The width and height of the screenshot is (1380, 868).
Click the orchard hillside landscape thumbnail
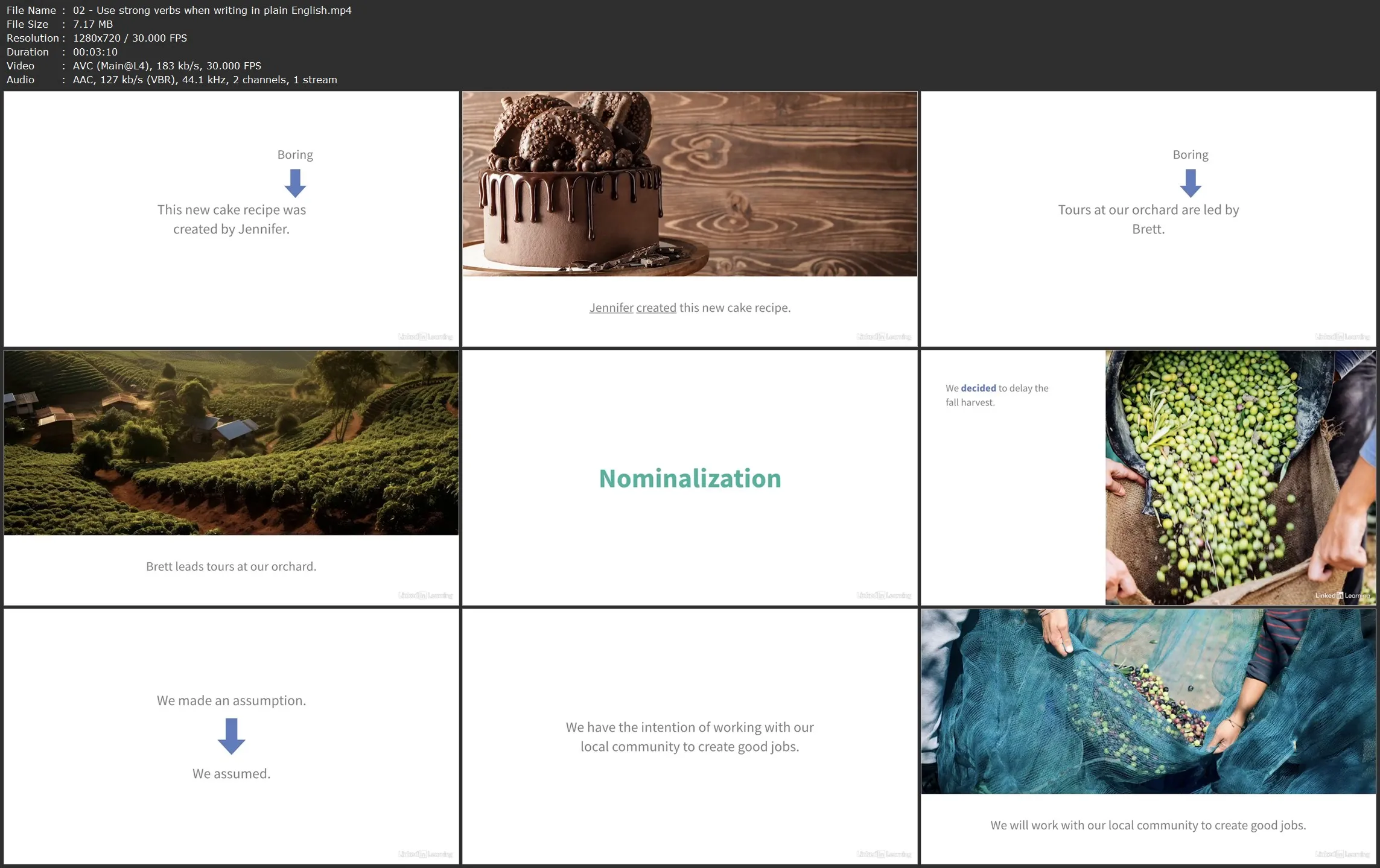point(231,442)
